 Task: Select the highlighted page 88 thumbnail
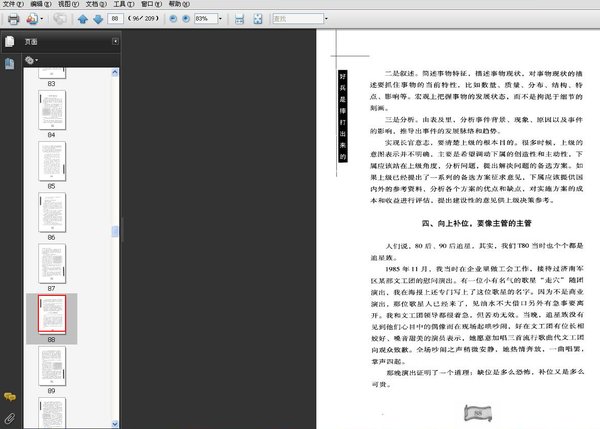[x=52, y=314]
